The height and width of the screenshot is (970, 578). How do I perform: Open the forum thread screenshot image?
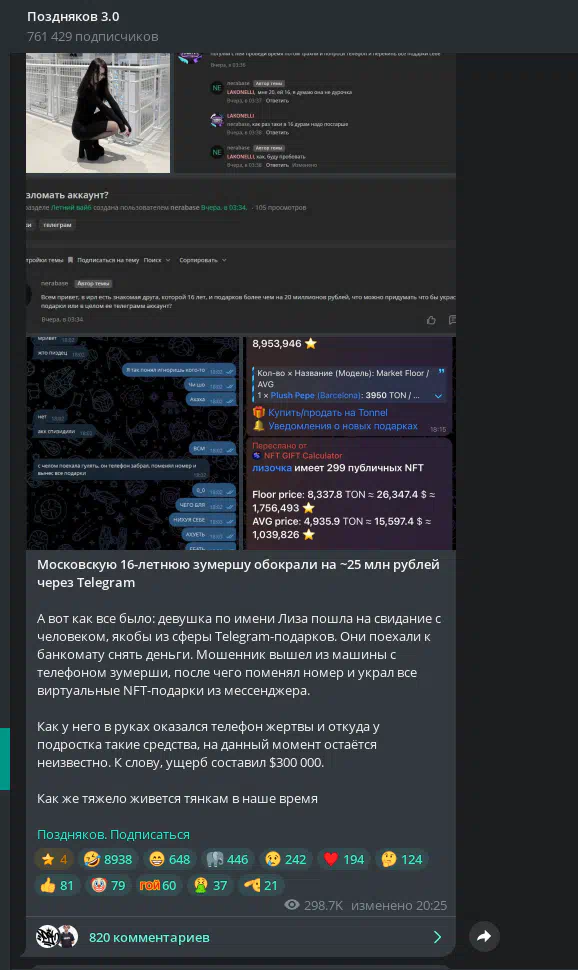pyautogui.click(x=241, y=254)
